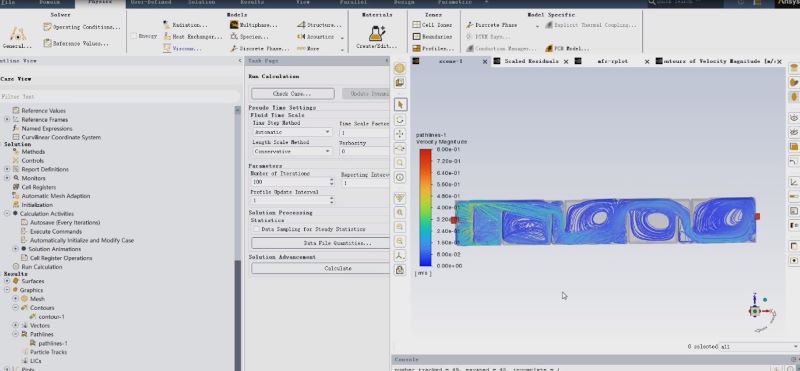
Task: Click the axis orientation icon
Action: (x=400, y=255)
